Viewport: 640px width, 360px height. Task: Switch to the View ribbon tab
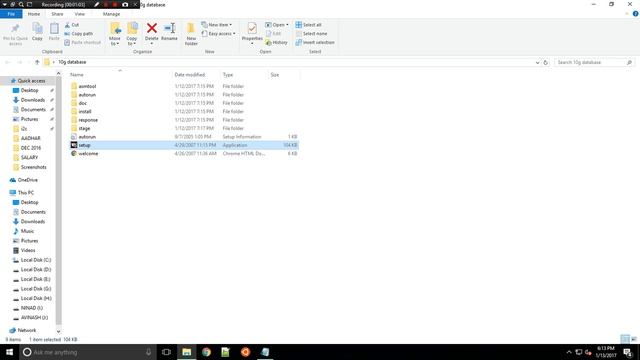coord(80,14)
